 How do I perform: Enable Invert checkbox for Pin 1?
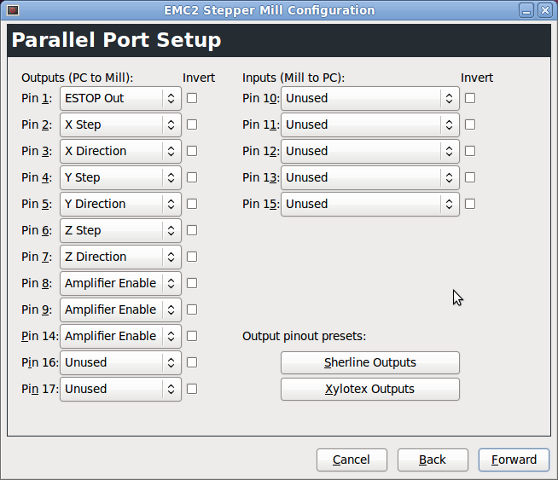(192, 98)
